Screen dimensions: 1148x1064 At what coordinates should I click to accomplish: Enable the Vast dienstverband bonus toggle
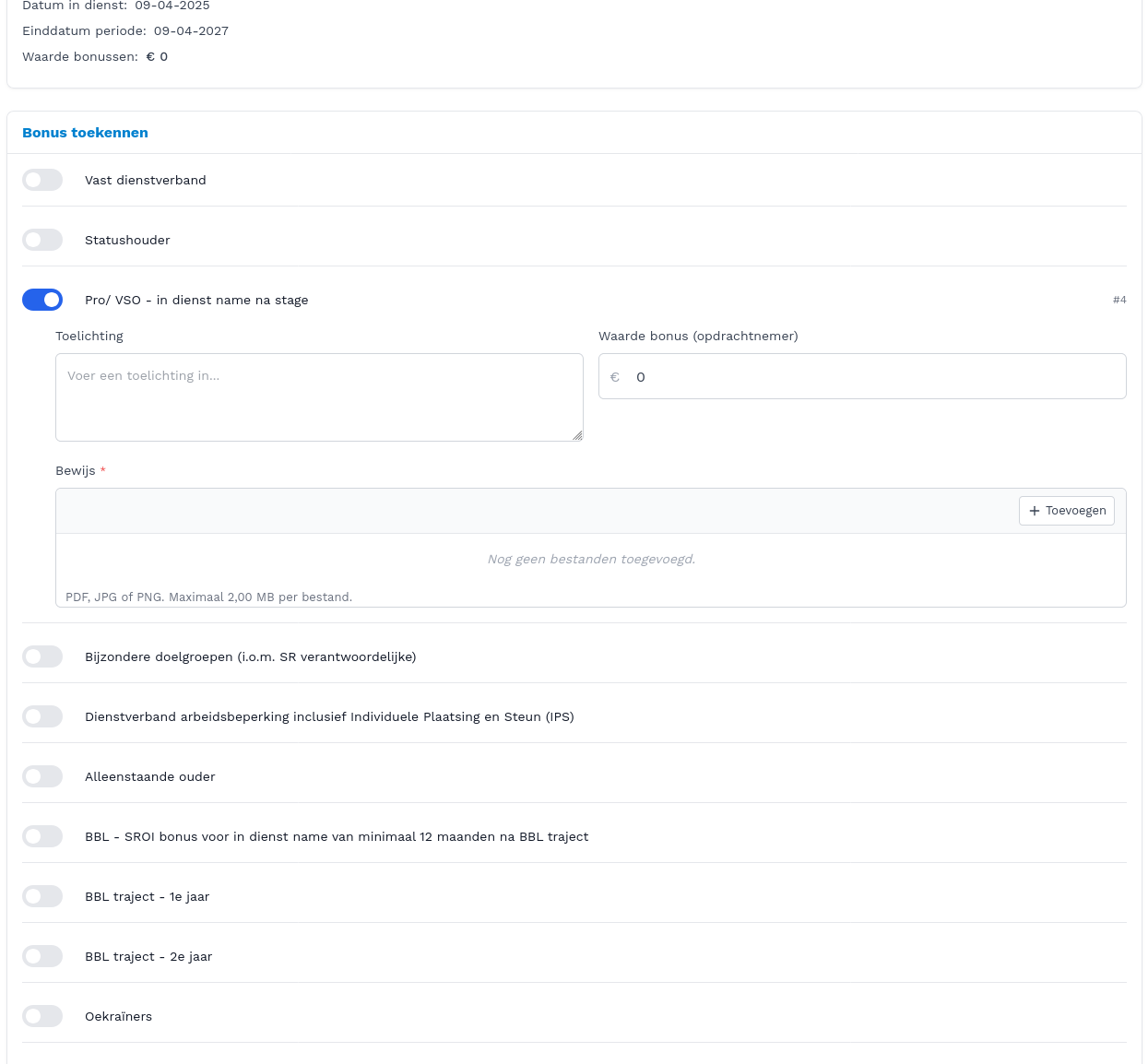[x=42, y=180]
